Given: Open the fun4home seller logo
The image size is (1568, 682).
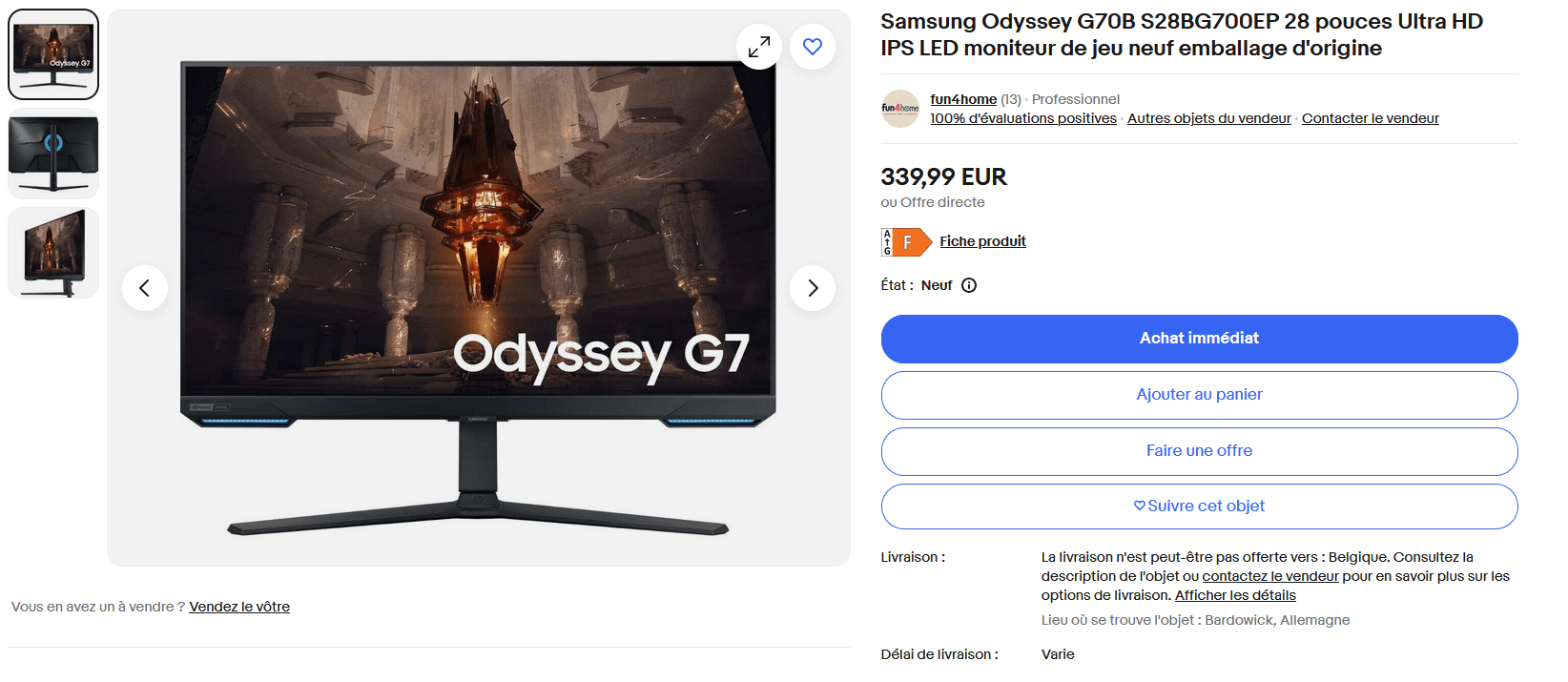Looking at the screenshot, I should [900, 109].
